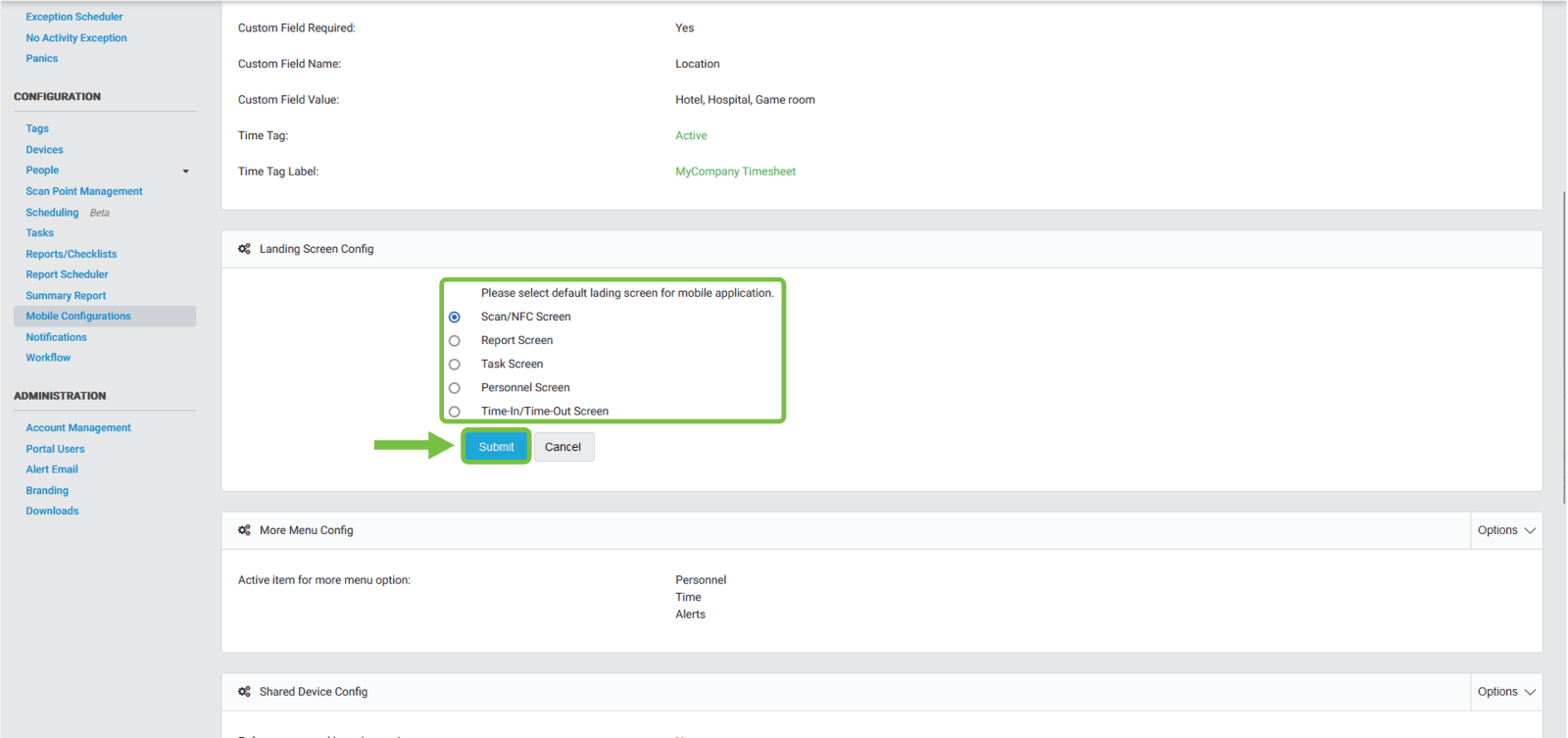The image size is (1568, 738).
Task: Open Mobile Configurations in sidebar
Action: (x=78, y=317)
